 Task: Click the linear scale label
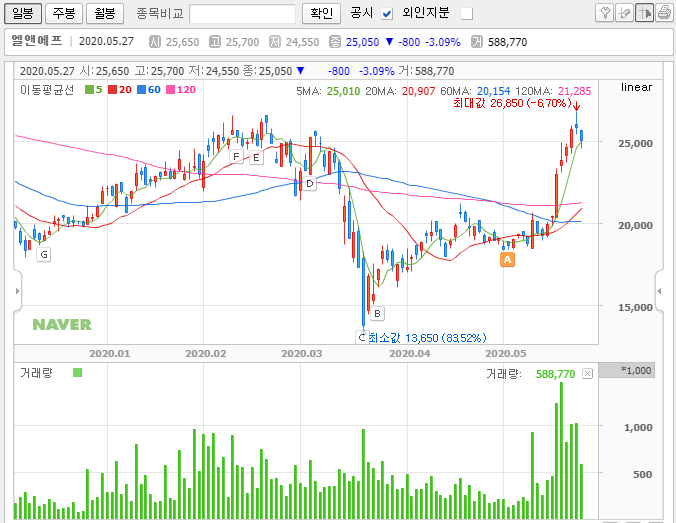coord(636,87)
